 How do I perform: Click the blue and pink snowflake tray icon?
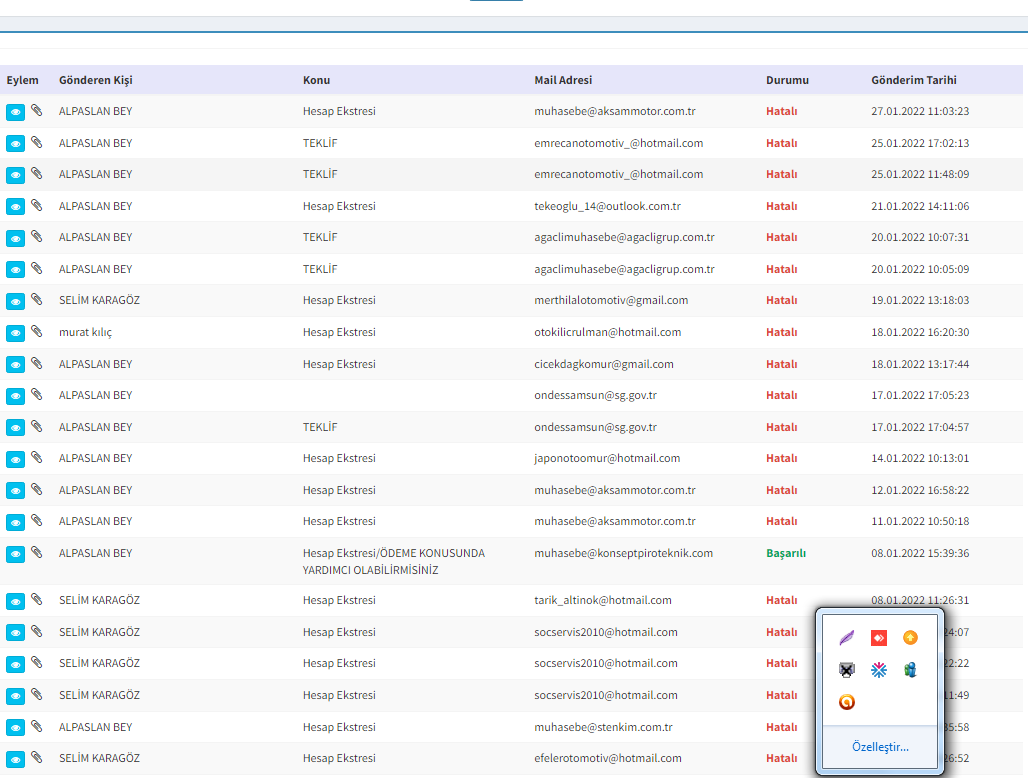[x=879, y=670]
